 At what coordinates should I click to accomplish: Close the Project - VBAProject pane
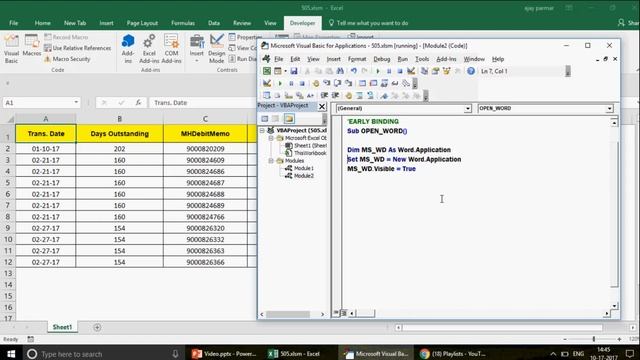pyautogui.click(x=322, y=107)
